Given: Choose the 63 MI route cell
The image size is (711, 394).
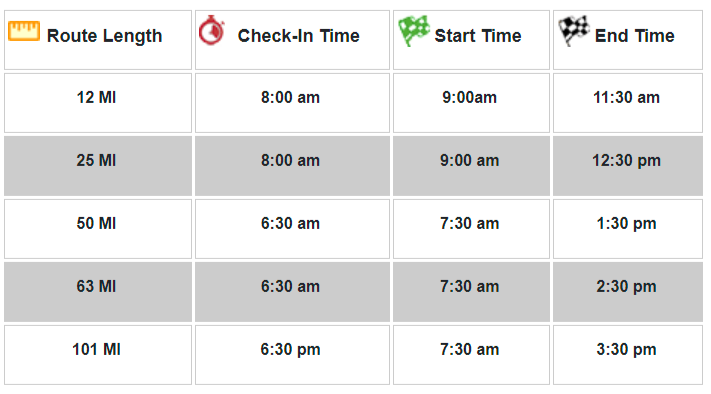Looking at the screenshot, I should [x=98, y=292].
